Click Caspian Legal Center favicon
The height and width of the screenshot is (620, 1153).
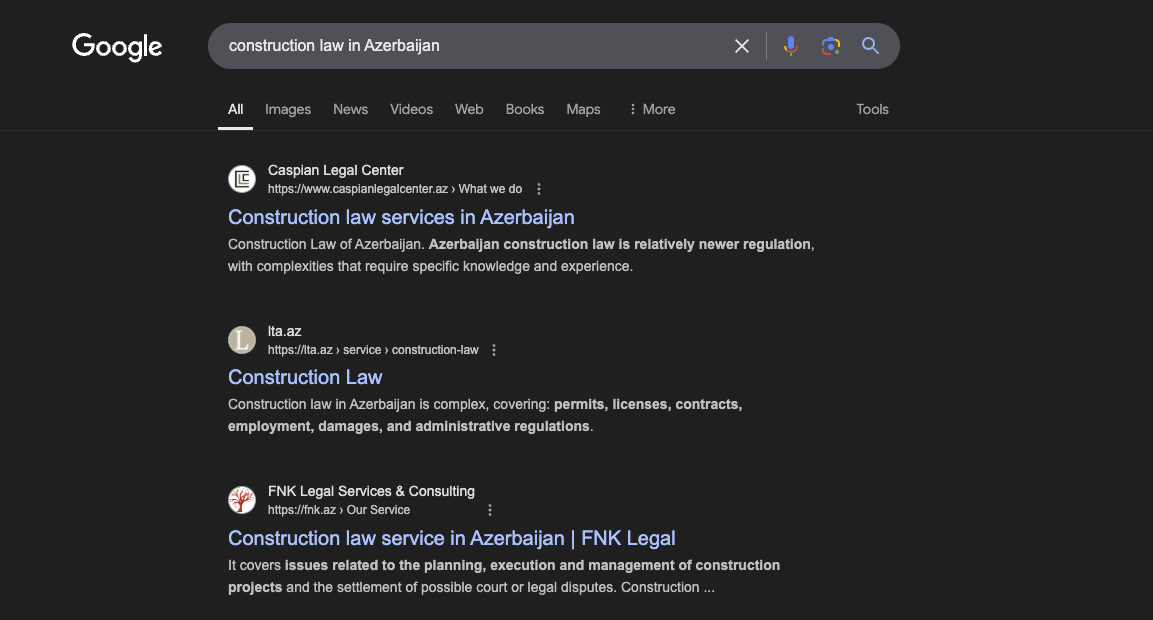point(242,179)
